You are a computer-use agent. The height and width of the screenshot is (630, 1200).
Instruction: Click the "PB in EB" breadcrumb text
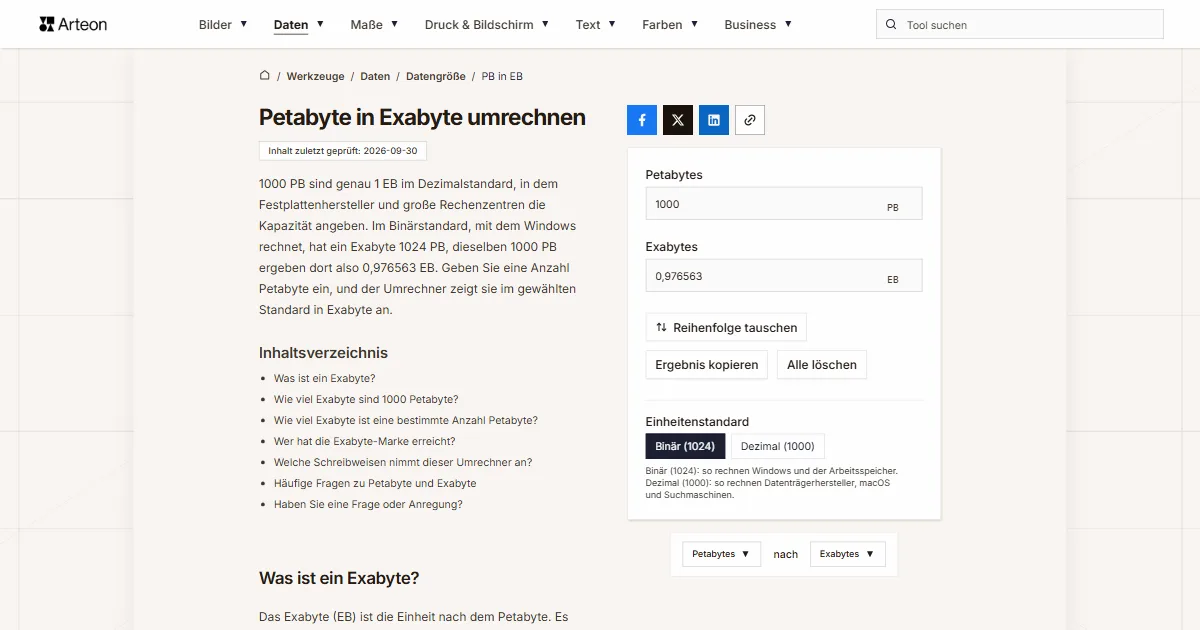click(x=502, y=76)
